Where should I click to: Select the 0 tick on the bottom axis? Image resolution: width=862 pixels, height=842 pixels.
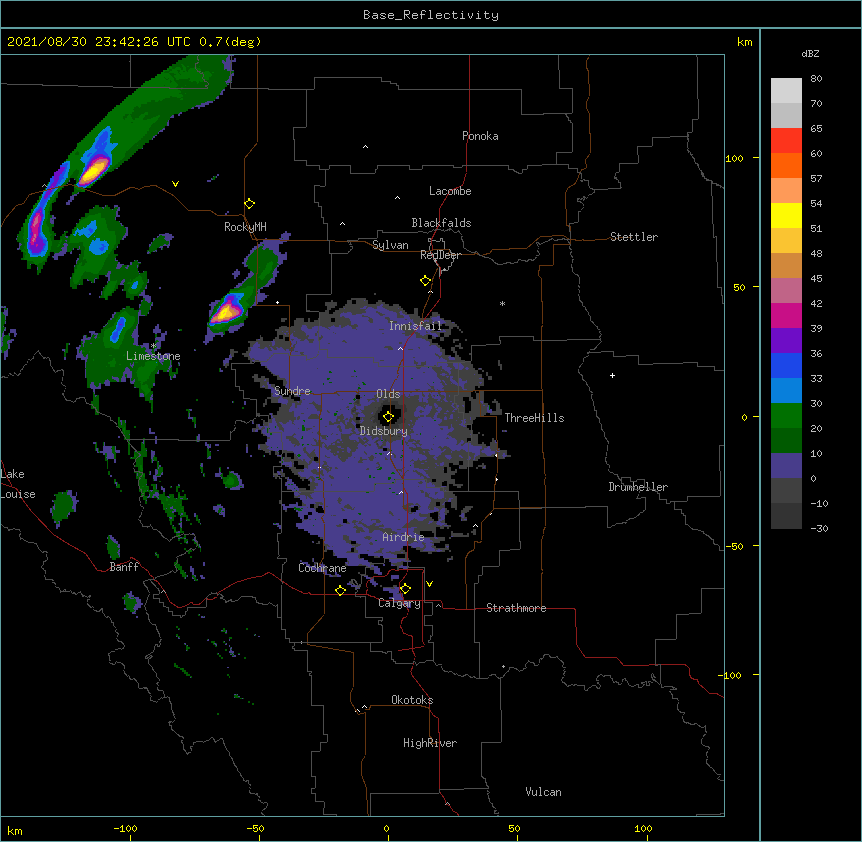pos(386,828)
